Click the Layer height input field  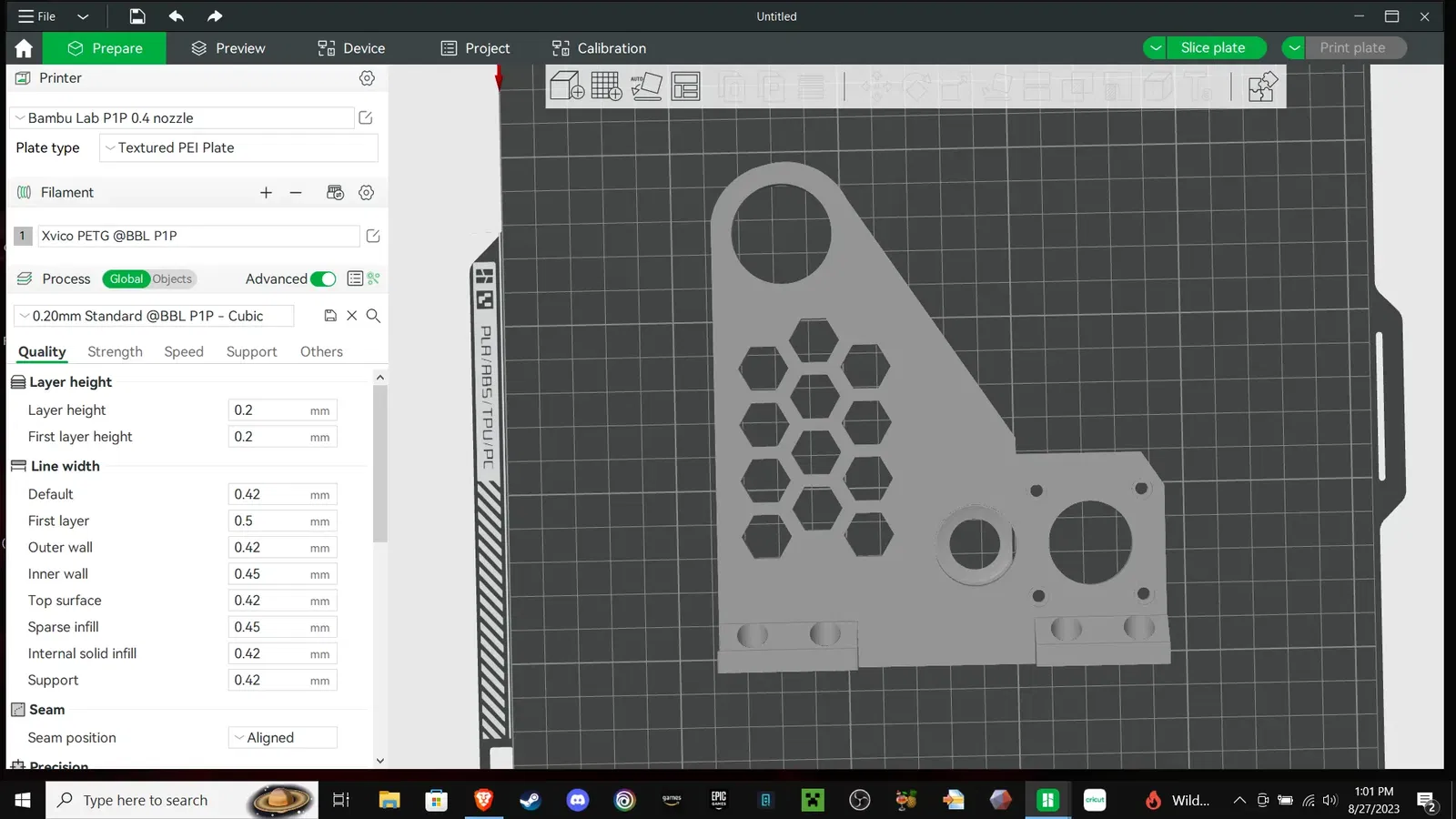click(x=268, y=410)
